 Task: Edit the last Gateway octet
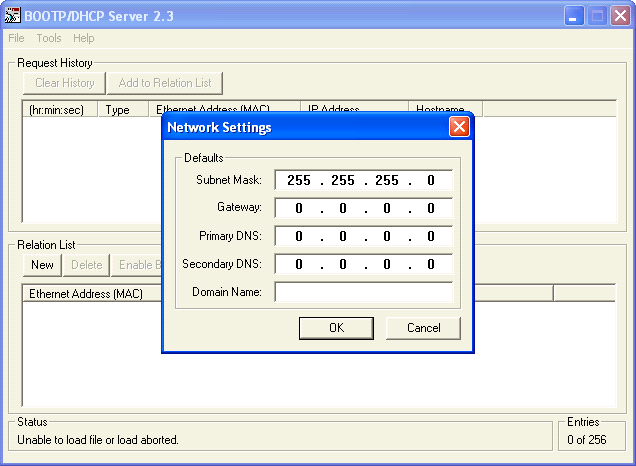[431, 208]
